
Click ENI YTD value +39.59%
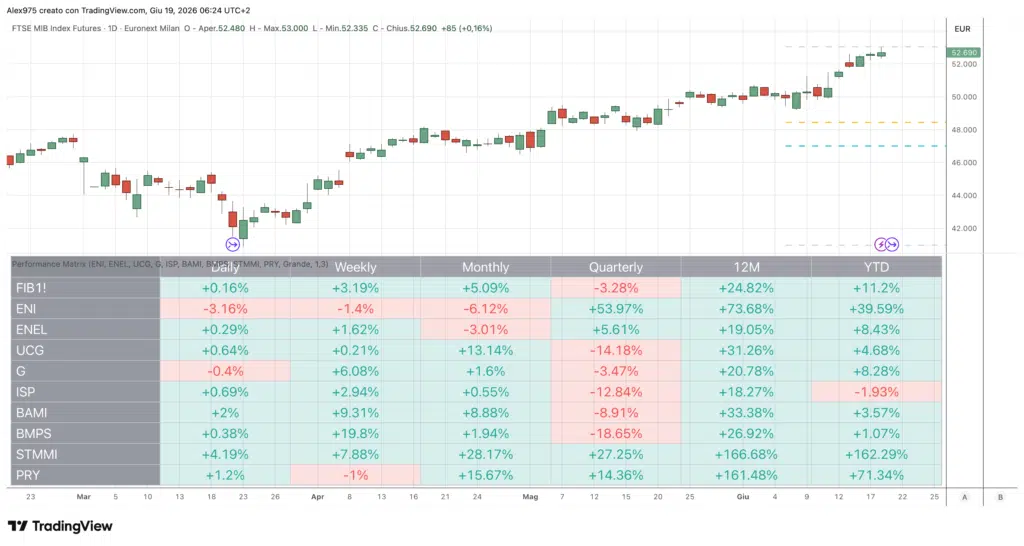tap(876, 309)
